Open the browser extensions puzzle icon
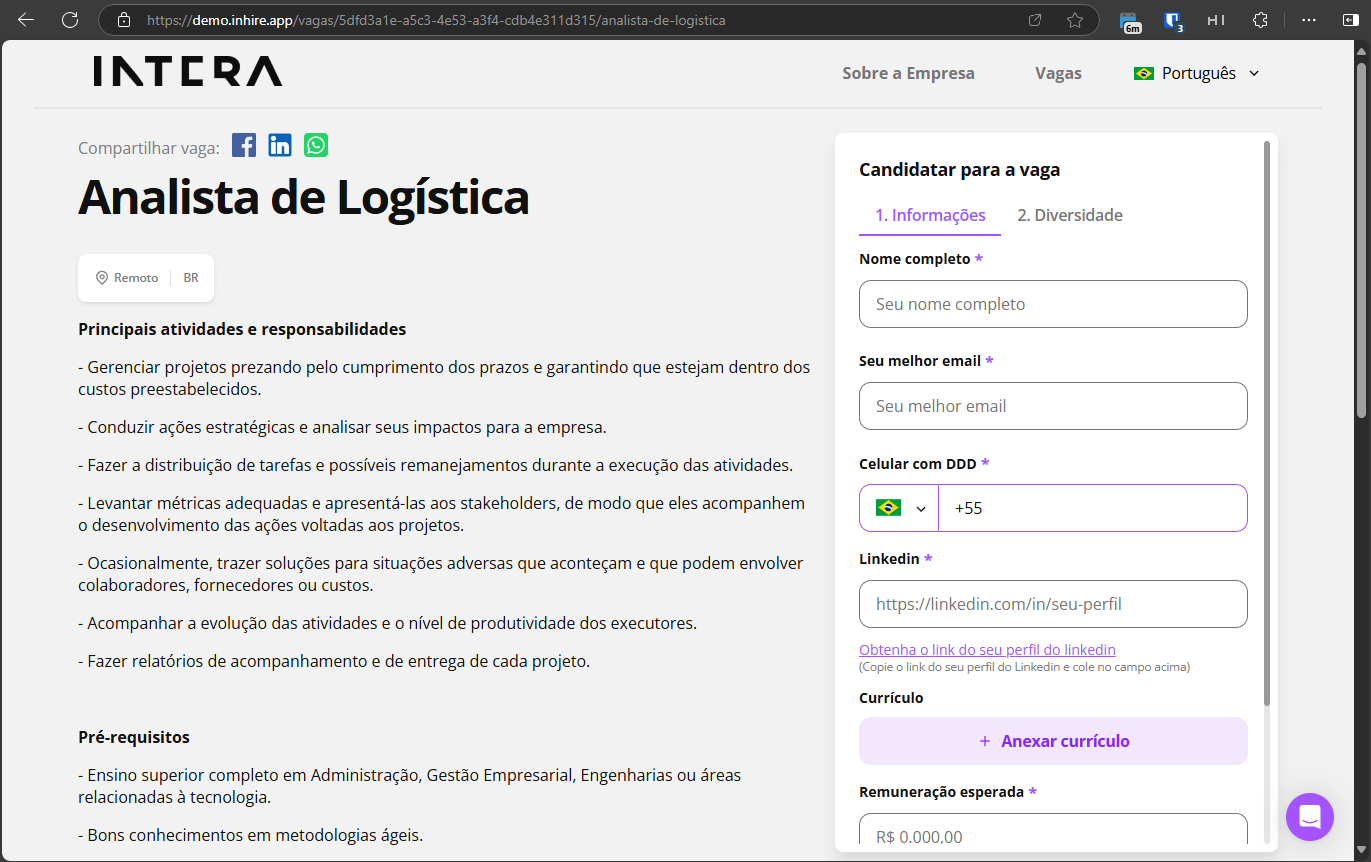The width and height of the screenshot is (1371, 862). click(x=1260, y=20)
